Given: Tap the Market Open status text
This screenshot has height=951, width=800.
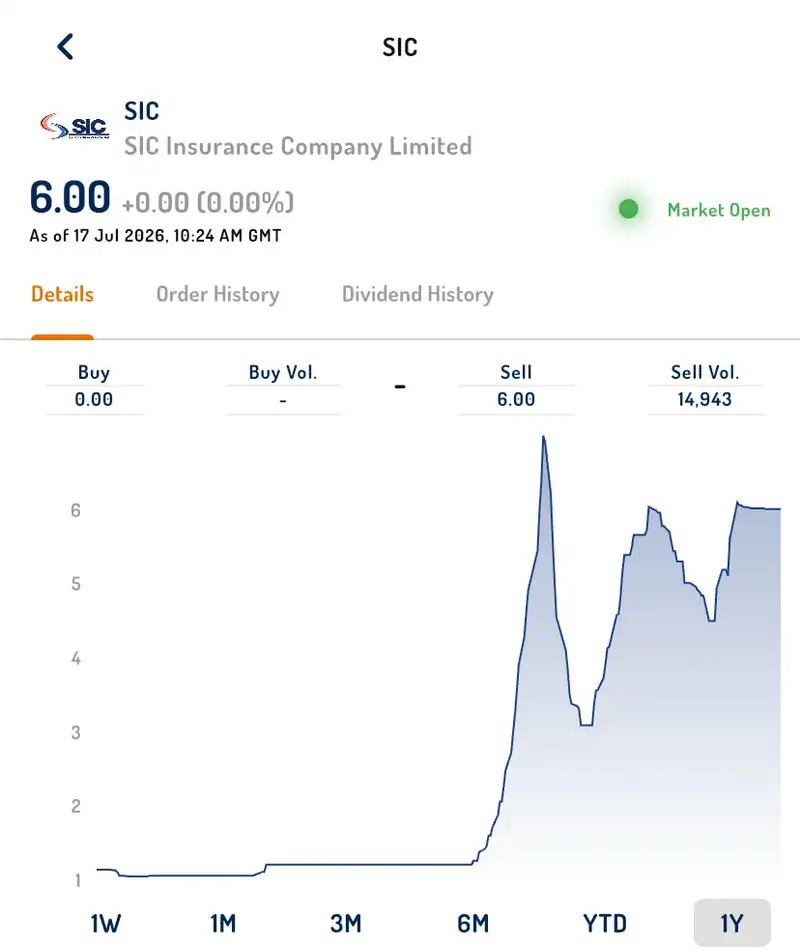Looking at the screenshot, I should tap(719, 210).
